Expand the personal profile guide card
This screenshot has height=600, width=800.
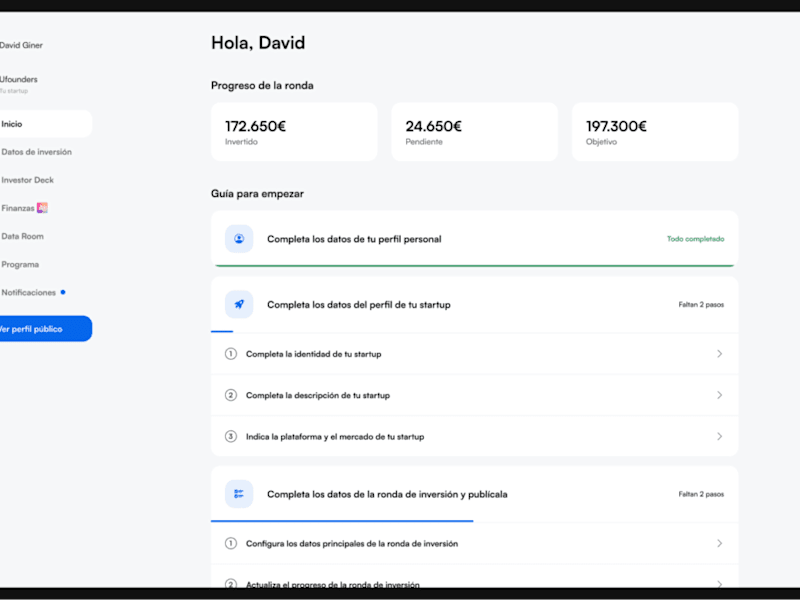474,239
